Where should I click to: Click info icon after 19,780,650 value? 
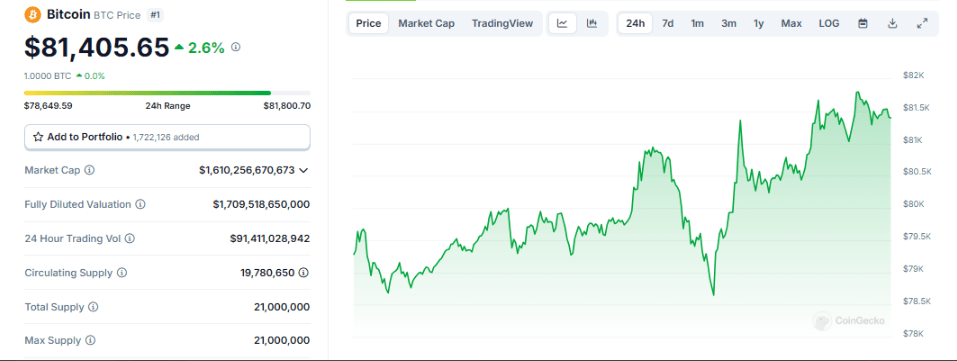pyautogui.click(x=304, y=273)
